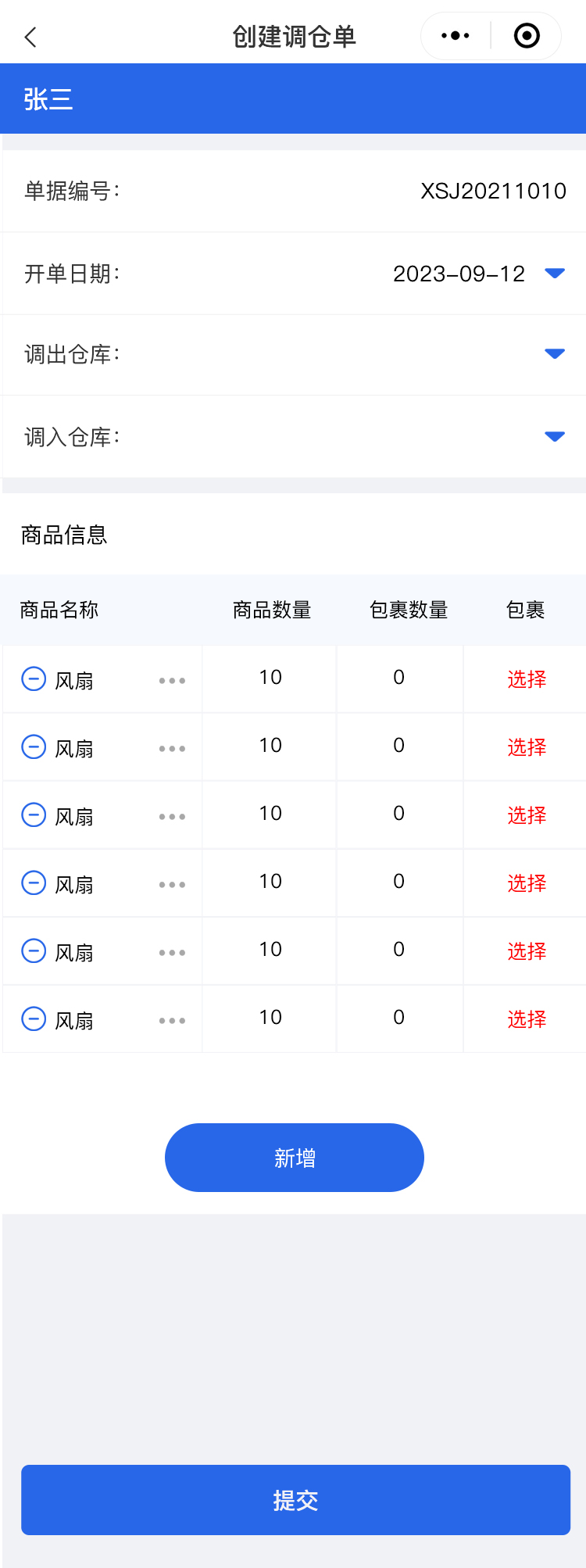Tap the back arrow in header

31,37
